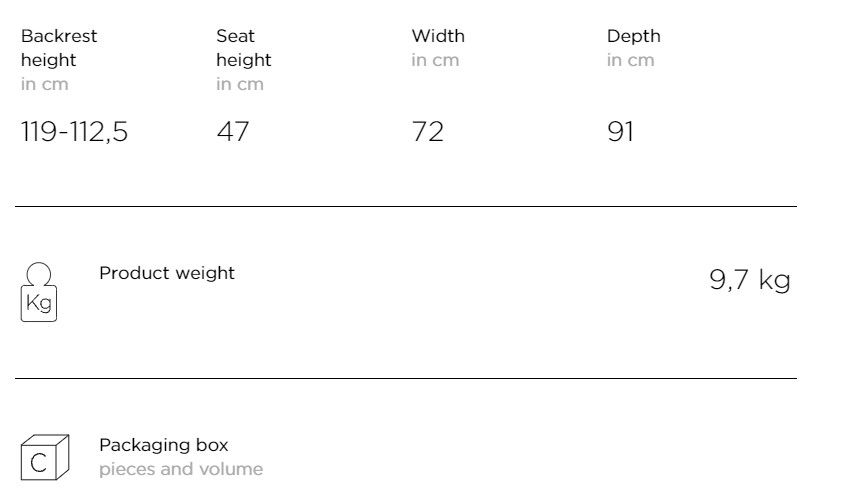Click the Packaging box heading
Viewport: 858px width, 500px height.
pyautogui.click(x=164, y=445)
